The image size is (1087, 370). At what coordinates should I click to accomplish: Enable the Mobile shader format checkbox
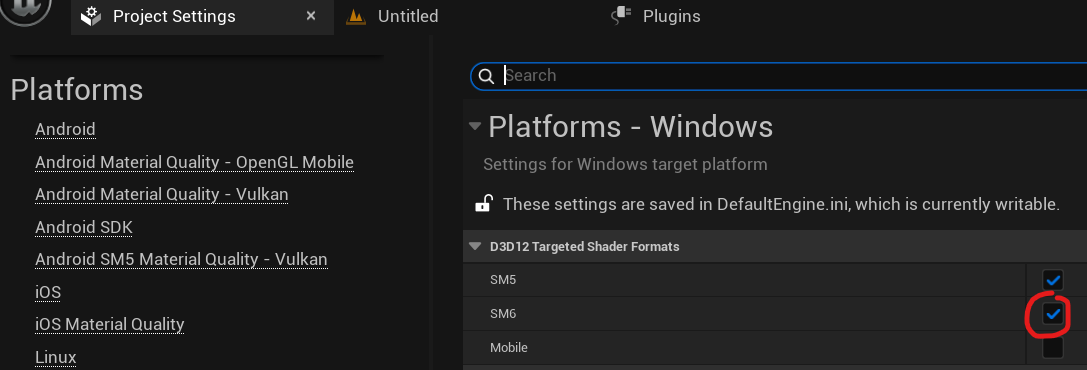pos(1052,347)
